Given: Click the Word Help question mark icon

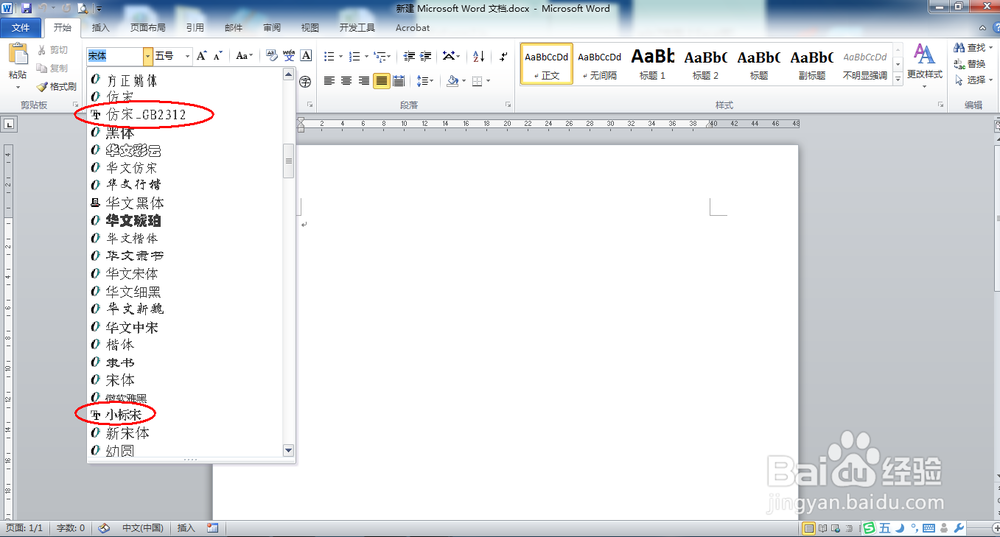Looking at the screenshot, I should [x=996, y=27].
